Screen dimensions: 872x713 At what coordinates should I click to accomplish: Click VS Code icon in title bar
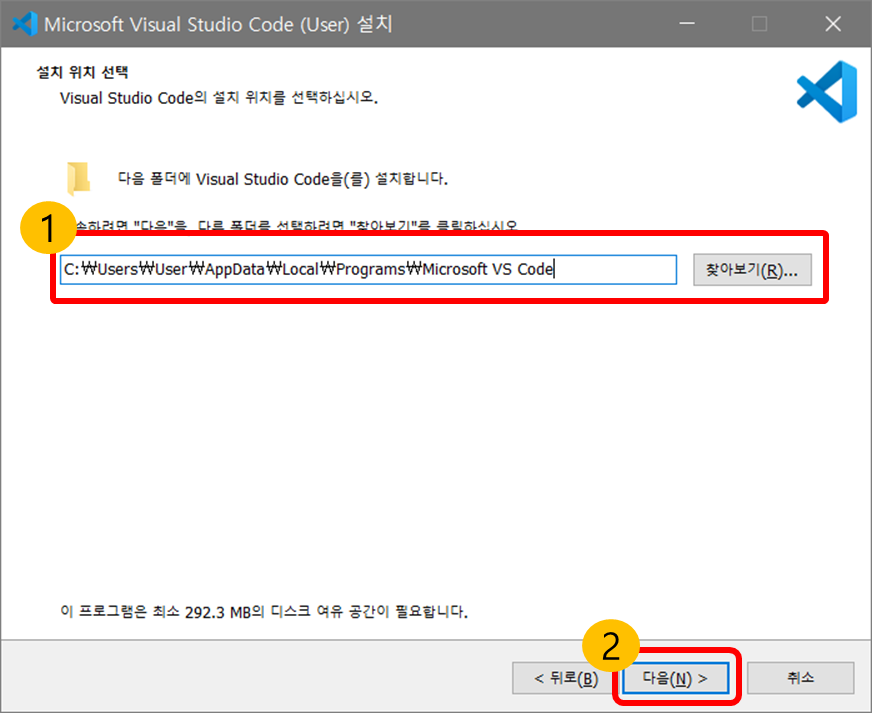click(25, 24)
